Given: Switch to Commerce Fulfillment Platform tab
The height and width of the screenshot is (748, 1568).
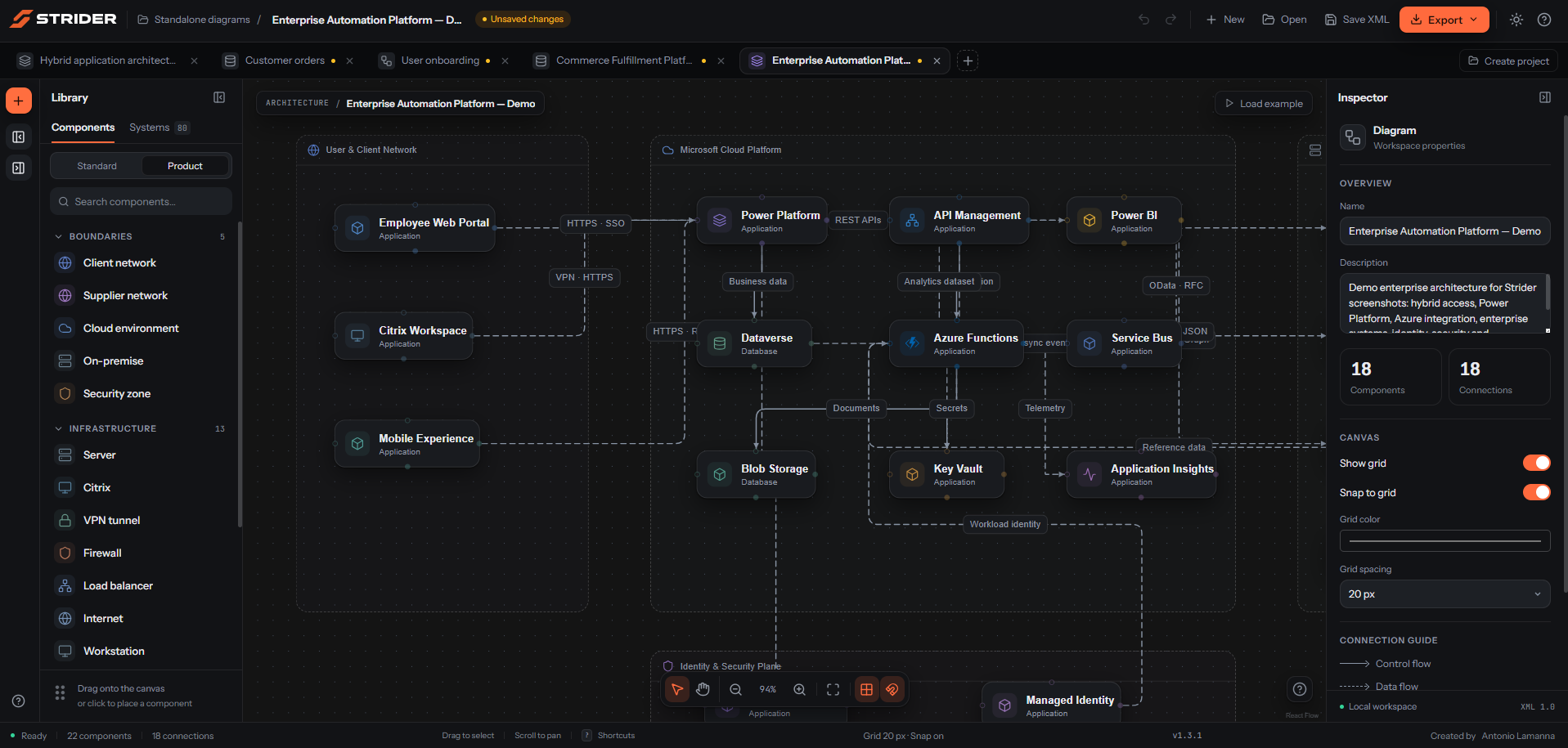Looking at the screenshot, I should pos(623,60).
